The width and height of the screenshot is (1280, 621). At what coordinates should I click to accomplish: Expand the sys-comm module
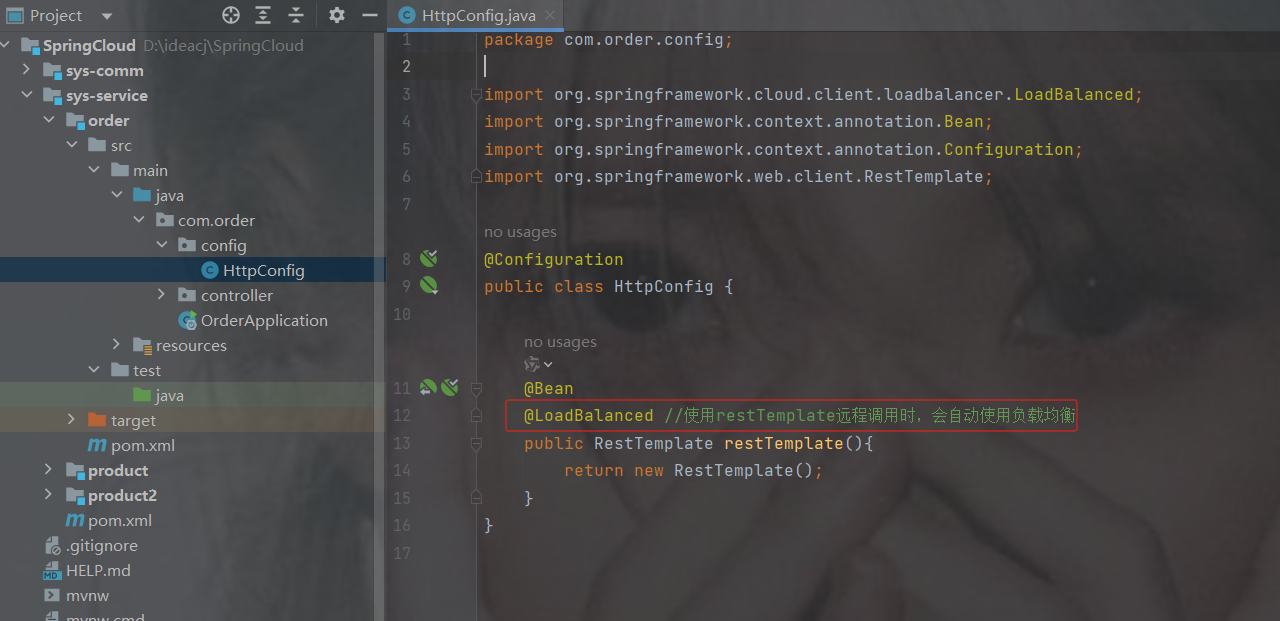26,71
